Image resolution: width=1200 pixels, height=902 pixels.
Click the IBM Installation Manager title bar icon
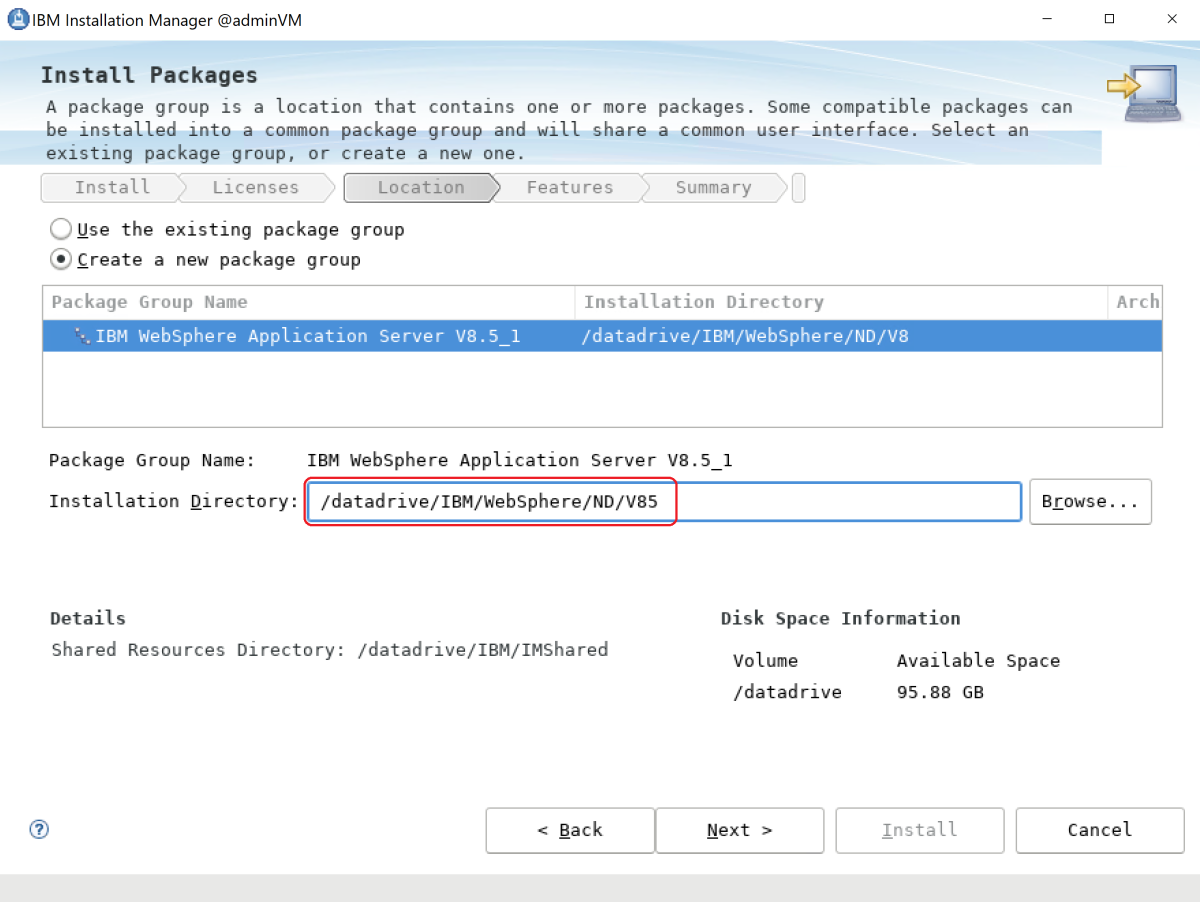(17, 18)
